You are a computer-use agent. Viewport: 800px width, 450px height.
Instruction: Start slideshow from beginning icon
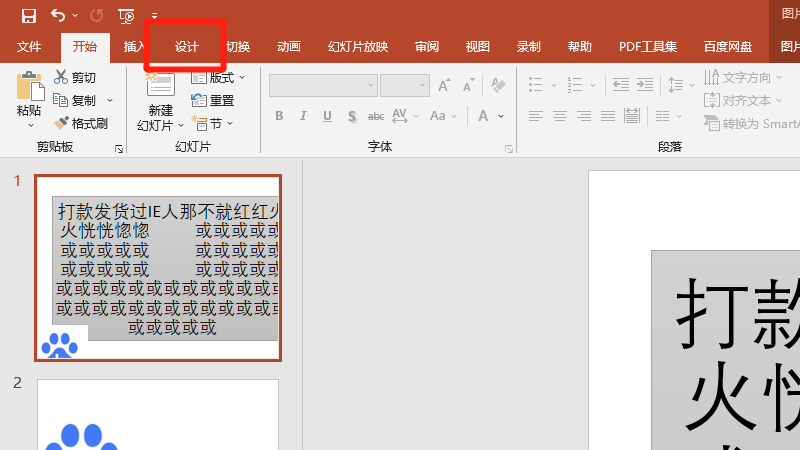[x=126, y=15]
